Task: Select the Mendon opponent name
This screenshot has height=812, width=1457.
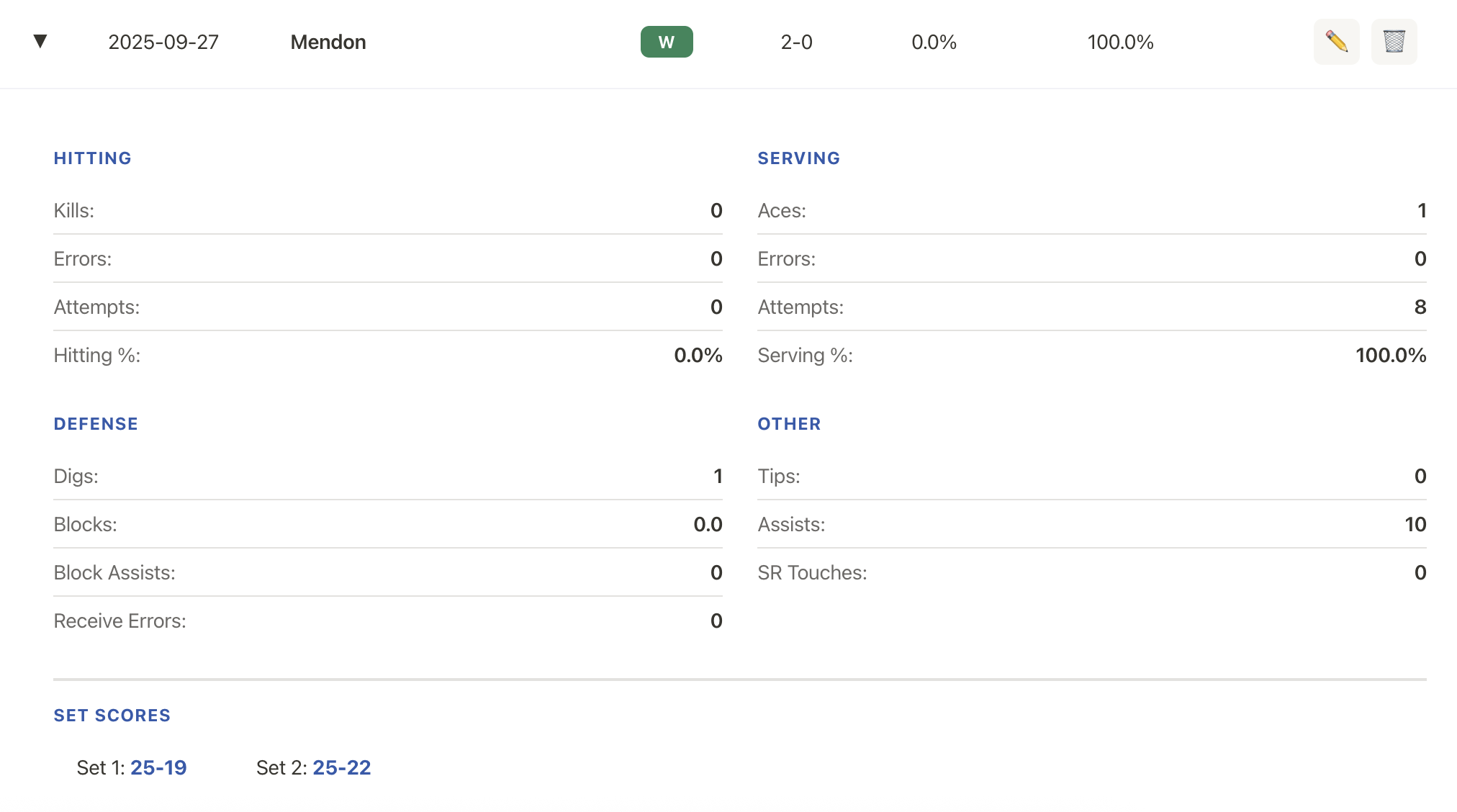Action: coord(328,42)
